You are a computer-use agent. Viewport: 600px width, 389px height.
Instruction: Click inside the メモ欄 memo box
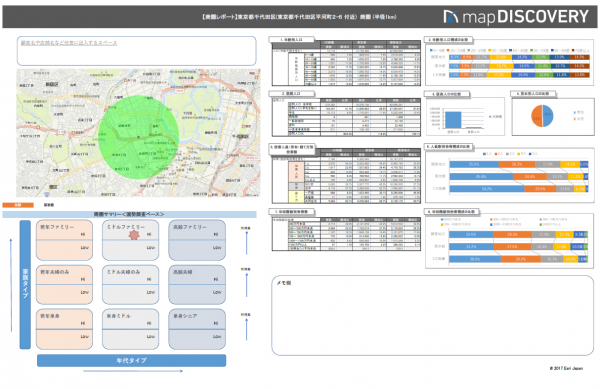click(x=432, y=315)
